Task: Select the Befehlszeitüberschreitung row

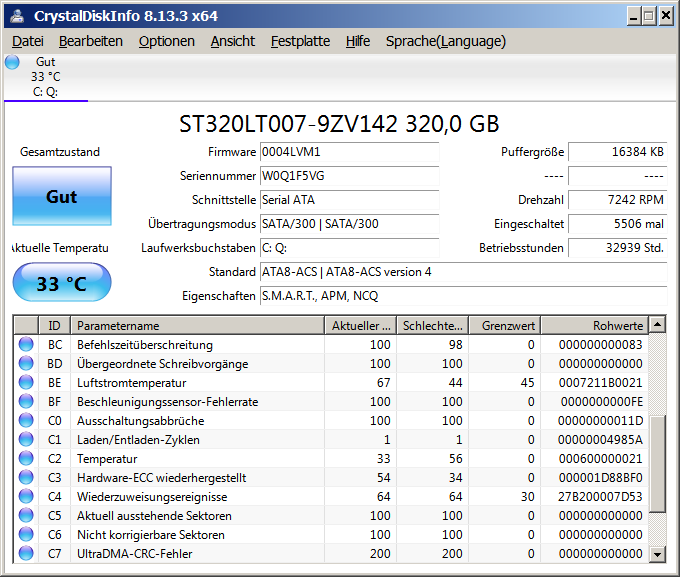Action: pyautogui.click(x=331, y=344)
